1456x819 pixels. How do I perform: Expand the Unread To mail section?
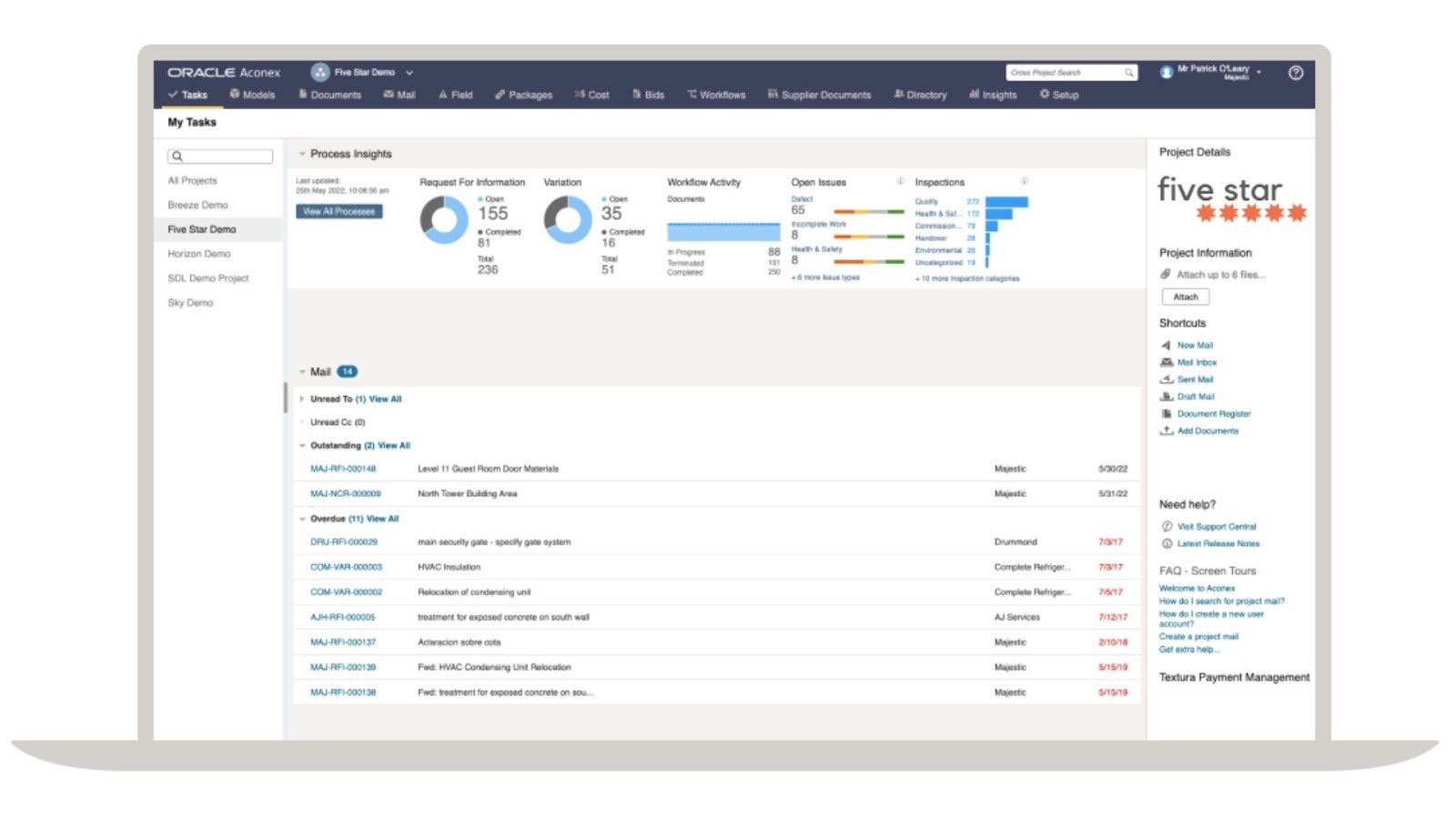pyautogui.click(x=303, y=399)
